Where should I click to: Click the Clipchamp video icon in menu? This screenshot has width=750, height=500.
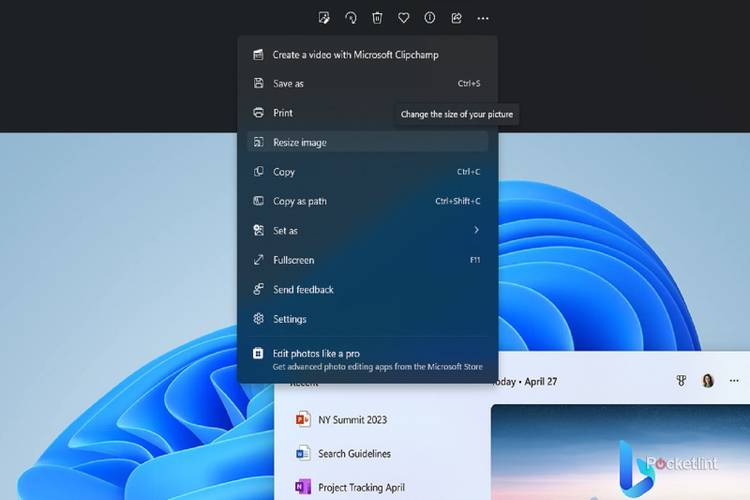point(258,55)
